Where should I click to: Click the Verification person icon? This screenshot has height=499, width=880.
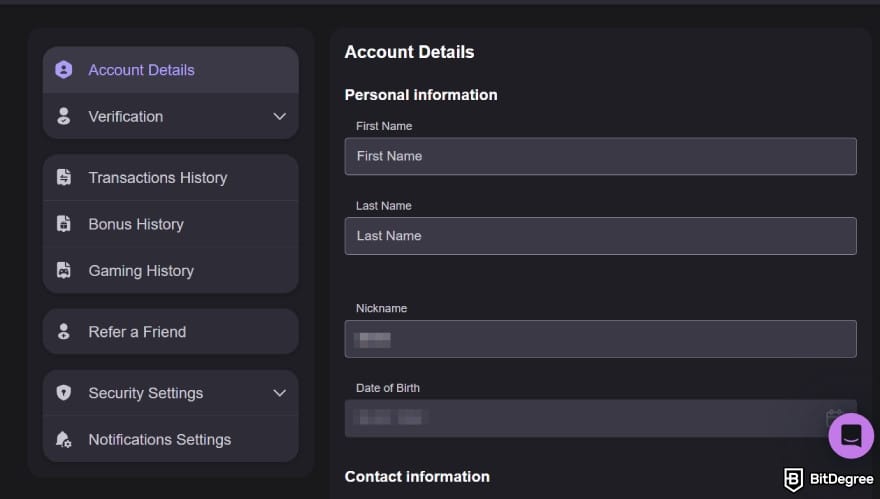(x=63, y=116)
